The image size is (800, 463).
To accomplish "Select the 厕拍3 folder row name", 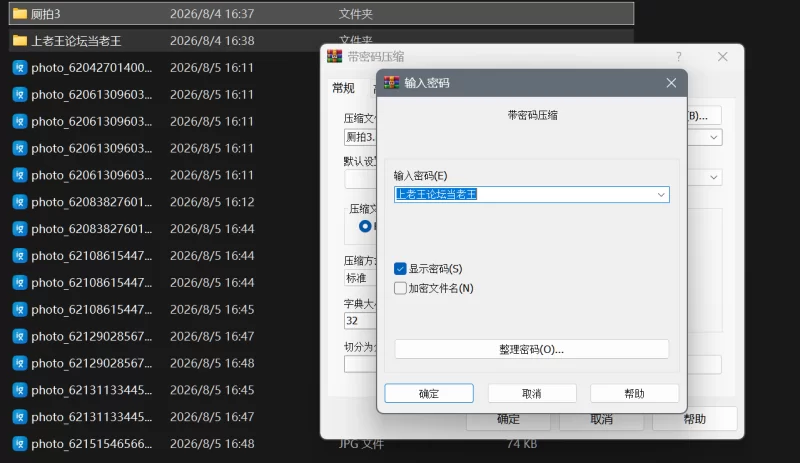I will pyautogui.click(x=45, y=14).
